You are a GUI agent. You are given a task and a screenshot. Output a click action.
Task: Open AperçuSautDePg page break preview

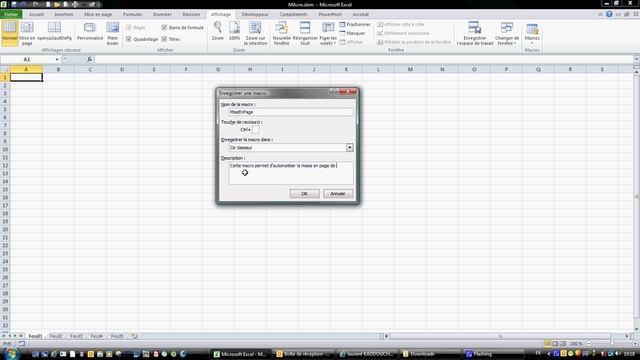(54, 32)
